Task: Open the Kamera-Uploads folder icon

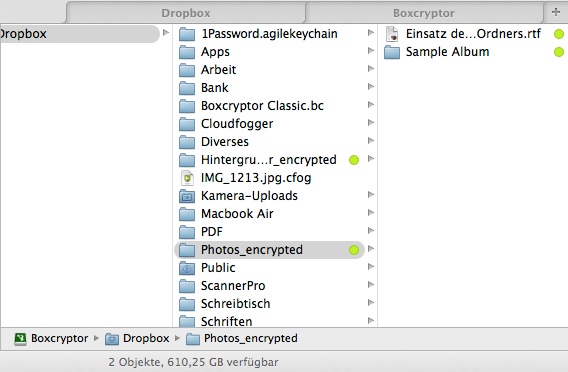Action: pyautogui.click(x=187, y=196)
